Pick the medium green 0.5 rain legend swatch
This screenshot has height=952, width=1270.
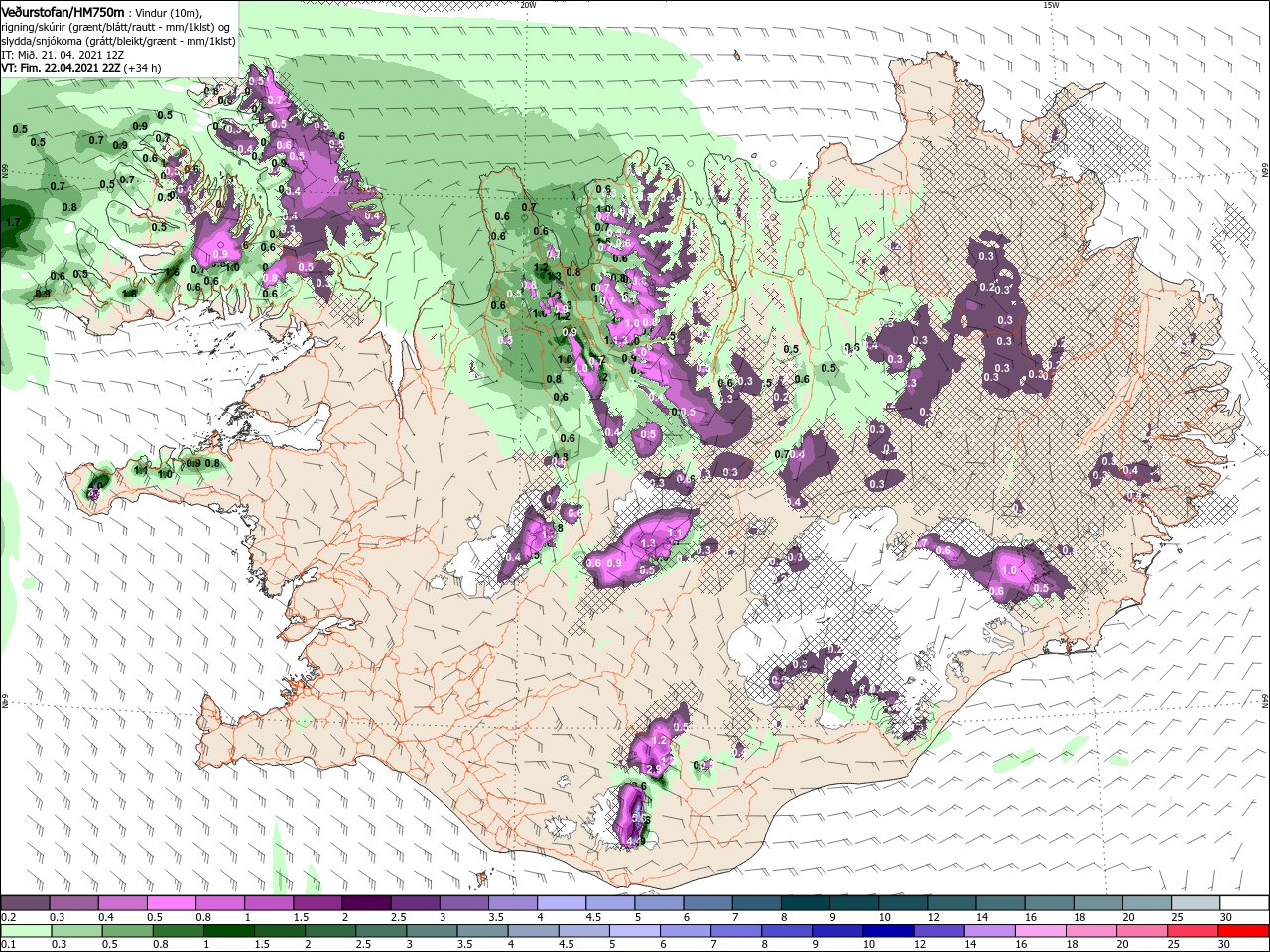tap(127, 931)
